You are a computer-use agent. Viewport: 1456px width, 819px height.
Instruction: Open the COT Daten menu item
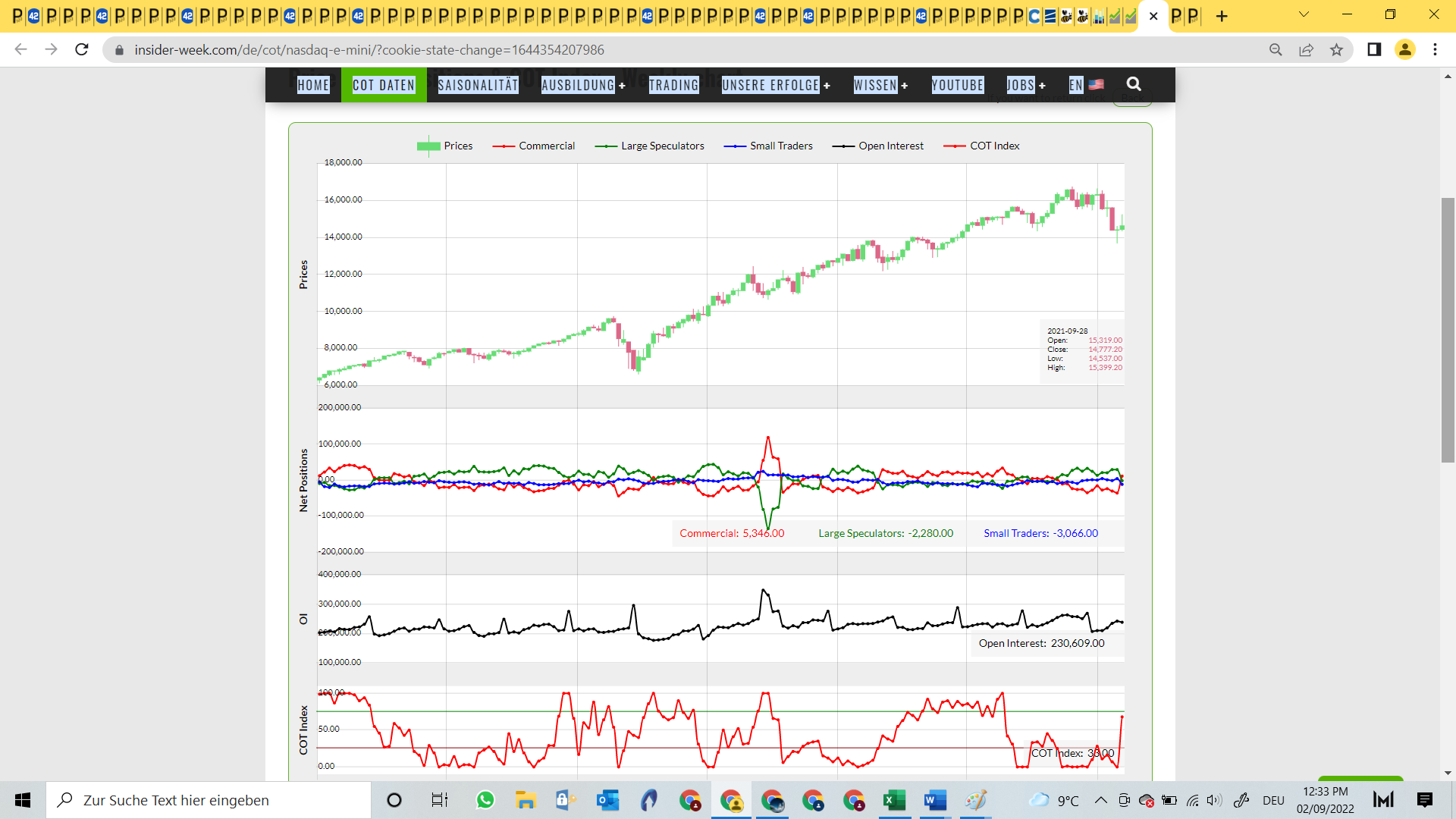[384, 85]
